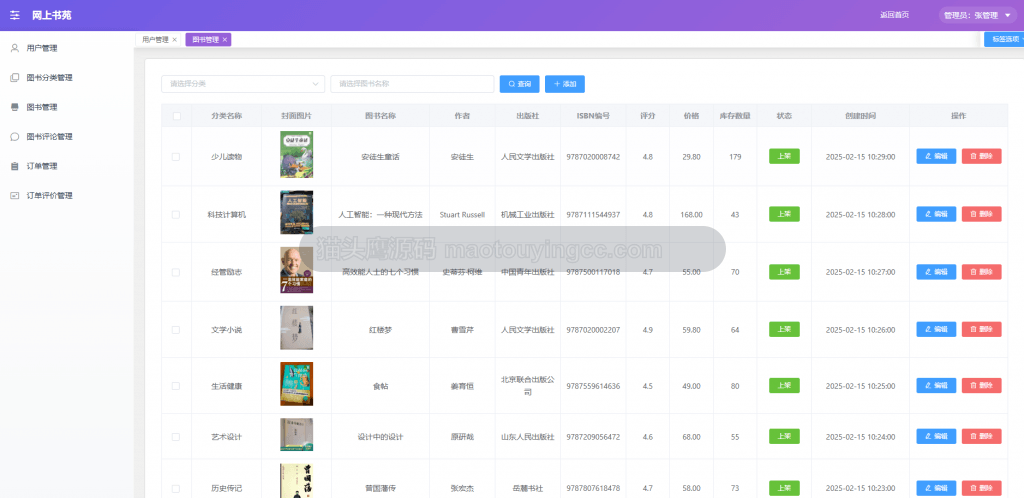Click 编辑 for 红楼梦
This screenshot has height=498, width=1024.
[x=936, y=330]
